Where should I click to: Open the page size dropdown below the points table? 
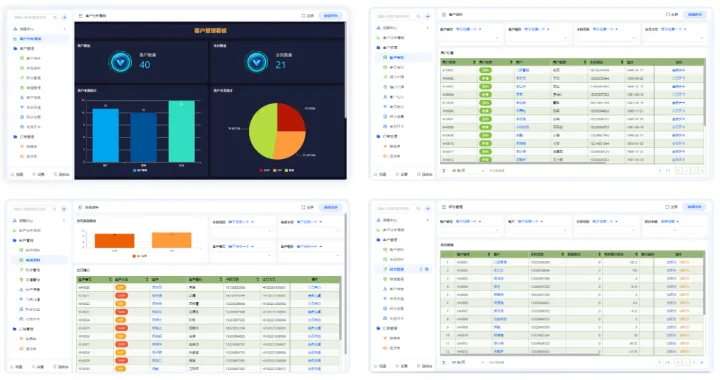click(467, 362)
